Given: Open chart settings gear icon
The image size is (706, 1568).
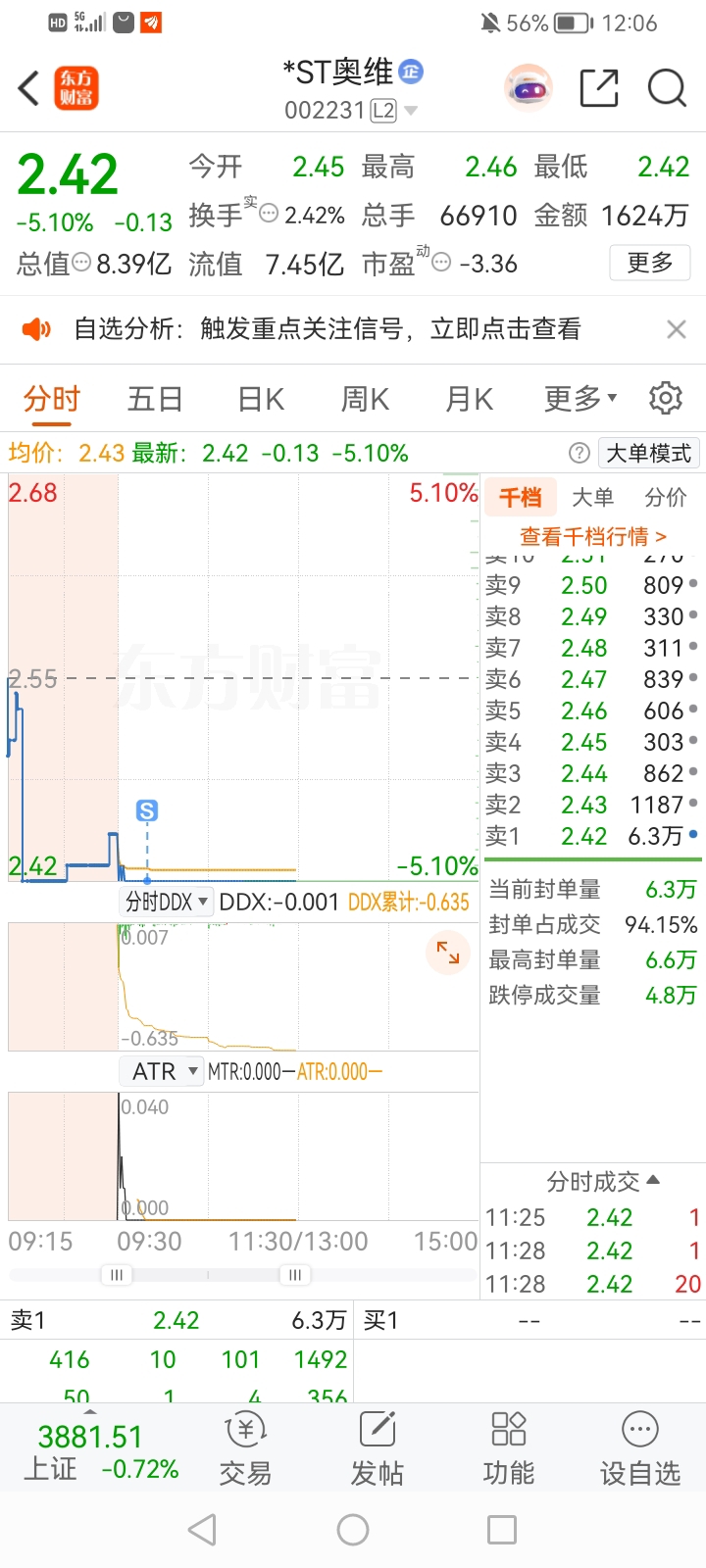Looking at the screenshot, I should [666, 398].
